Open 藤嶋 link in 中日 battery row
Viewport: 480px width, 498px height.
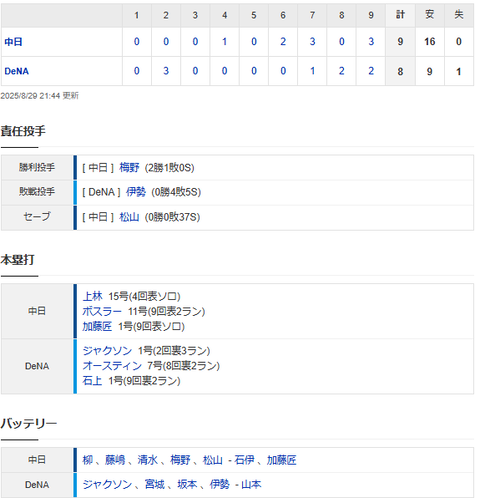click(115, 460)
